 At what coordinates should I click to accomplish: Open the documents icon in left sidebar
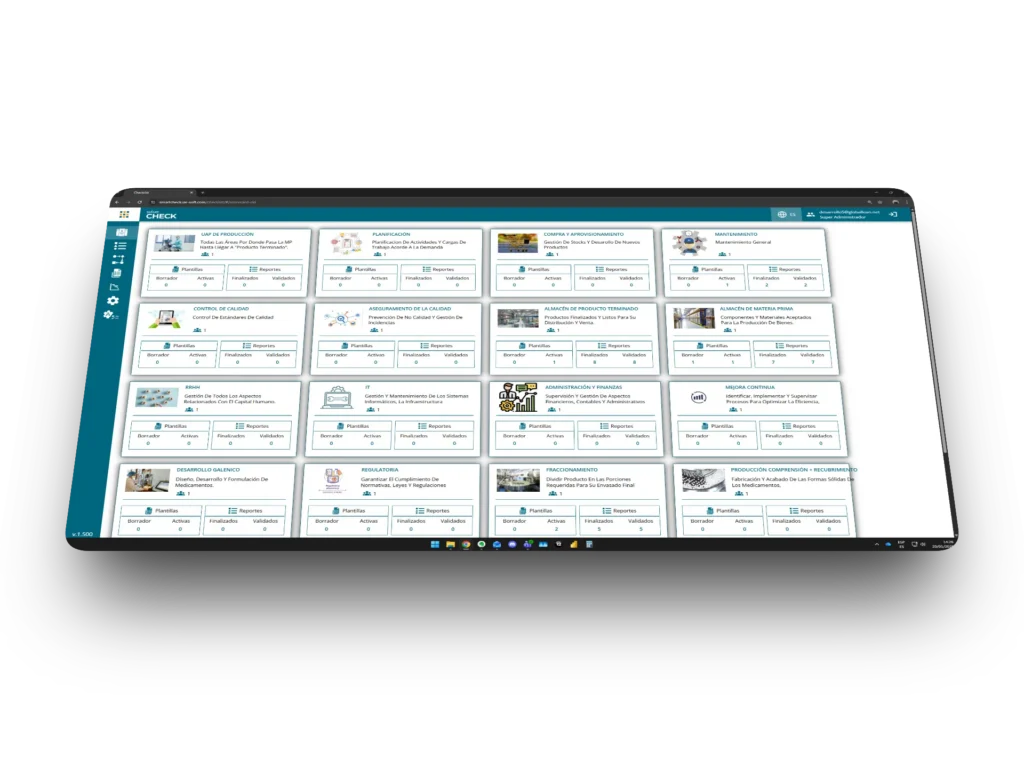pos(117,273)
